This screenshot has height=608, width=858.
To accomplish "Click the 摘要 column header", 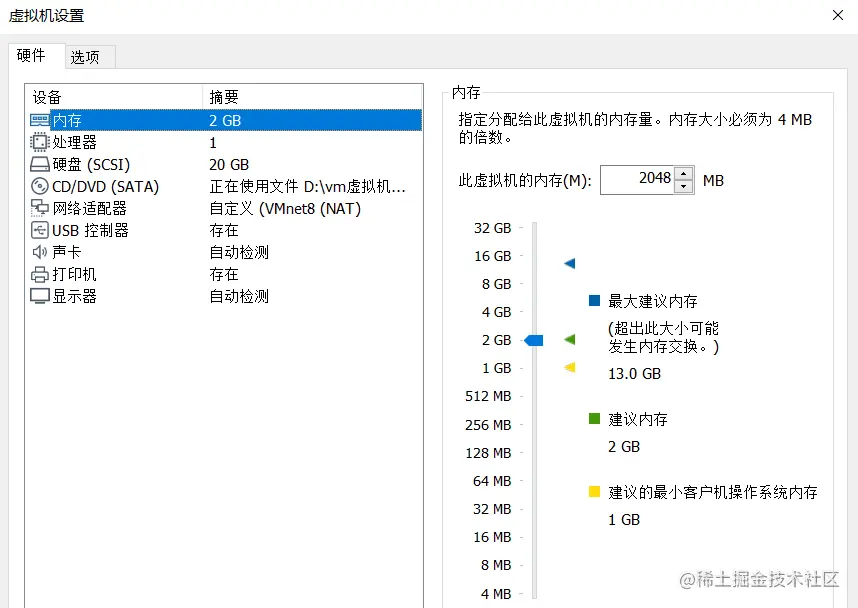I will (x=312, y=97).
